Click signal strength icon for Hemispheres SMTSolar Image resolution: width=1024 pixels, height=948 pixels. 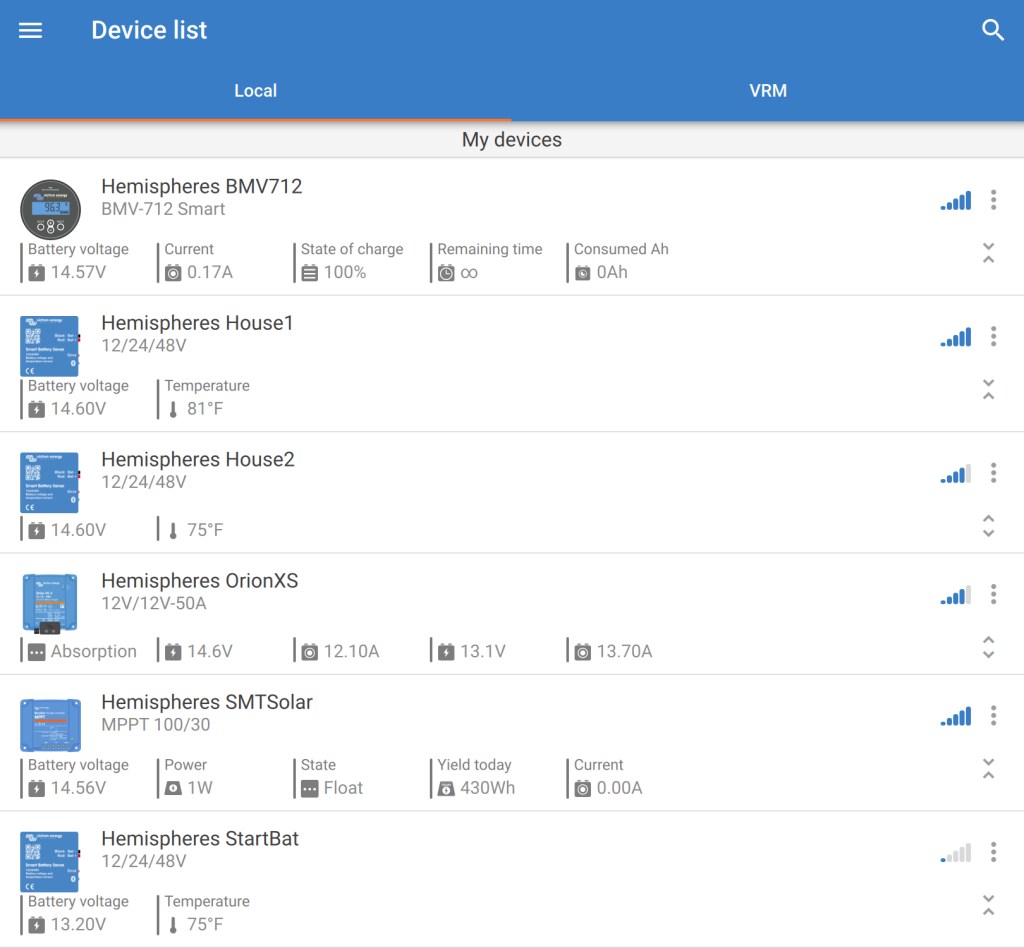955,717
